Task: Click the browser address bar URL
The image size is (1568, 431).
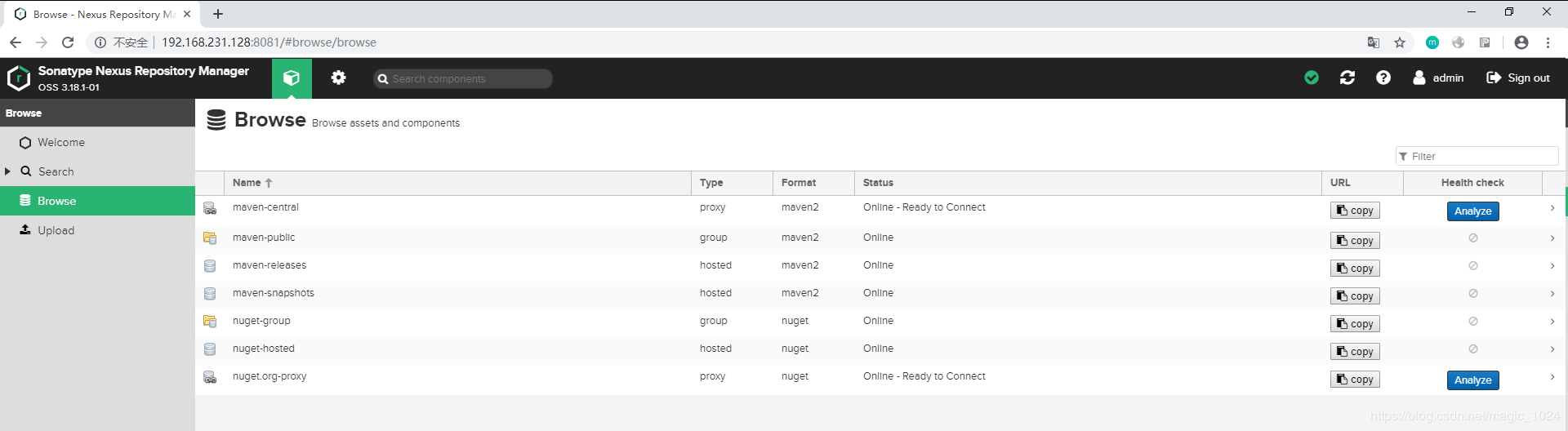Action: point(269,42)
